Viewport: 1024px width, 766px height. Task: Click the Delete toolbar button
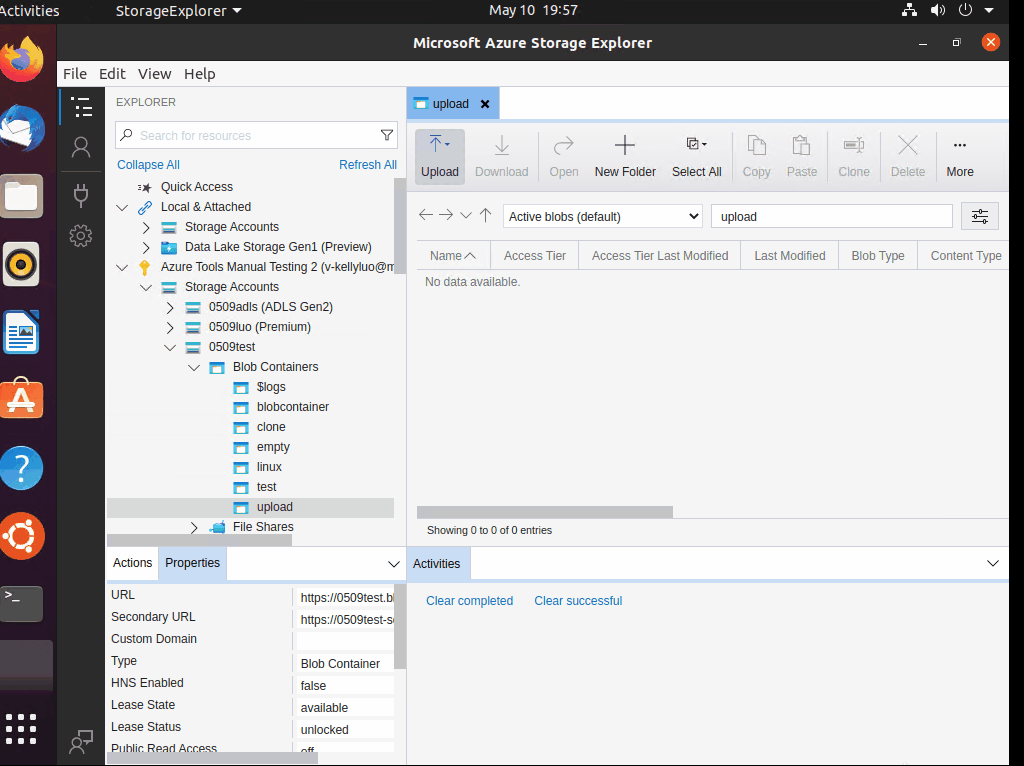point(908,156)
